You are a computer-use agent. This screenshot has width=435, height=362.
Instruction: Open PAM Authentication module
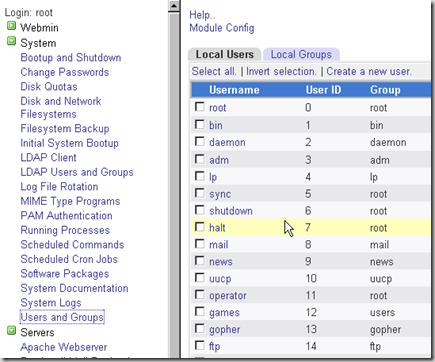66,216
